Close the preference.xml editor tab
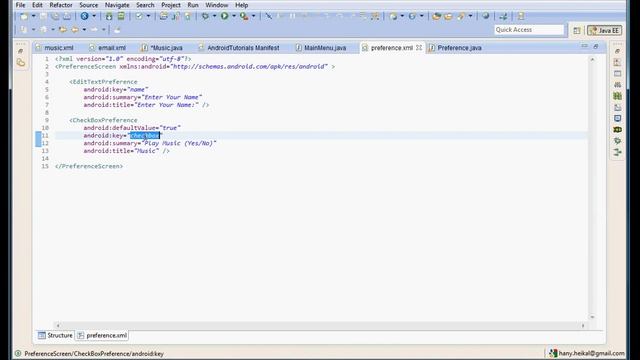 pos(419,48)
